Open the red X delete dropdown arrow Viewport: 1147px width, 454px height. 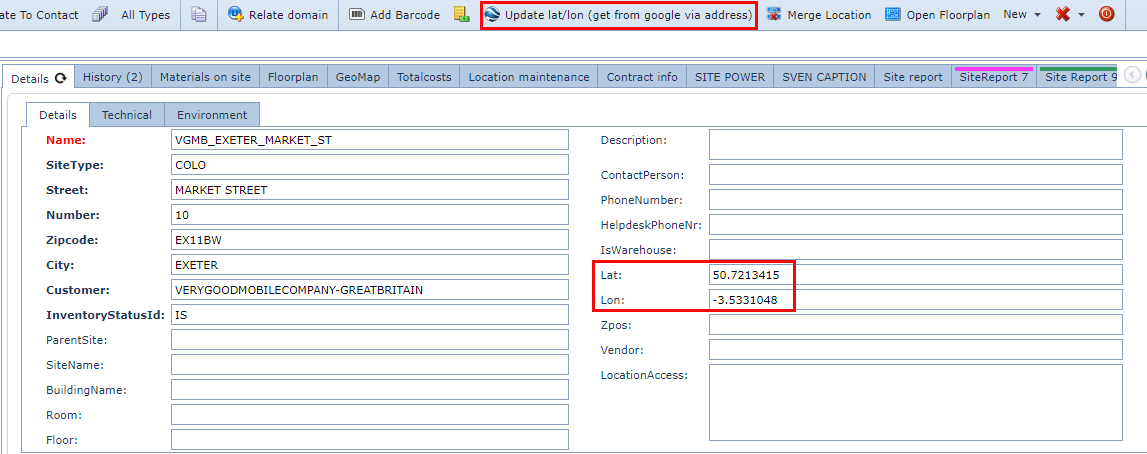[1081, 15]
